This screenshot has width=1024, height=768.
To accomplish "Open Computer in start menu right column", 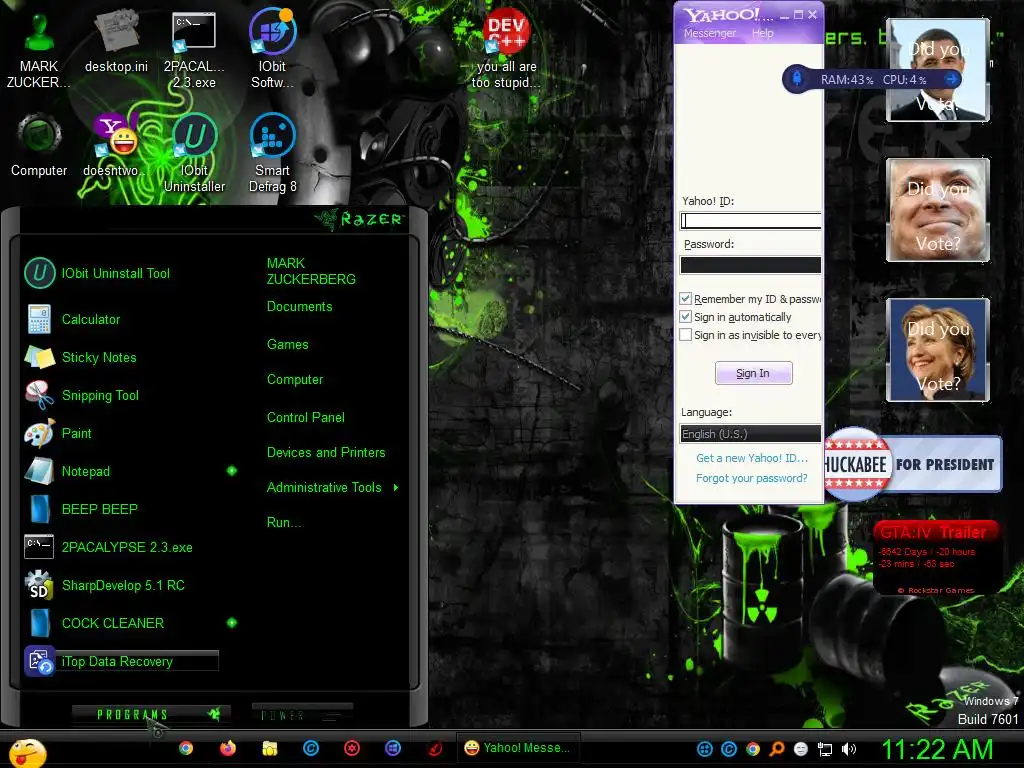I will tap(295, 379).
